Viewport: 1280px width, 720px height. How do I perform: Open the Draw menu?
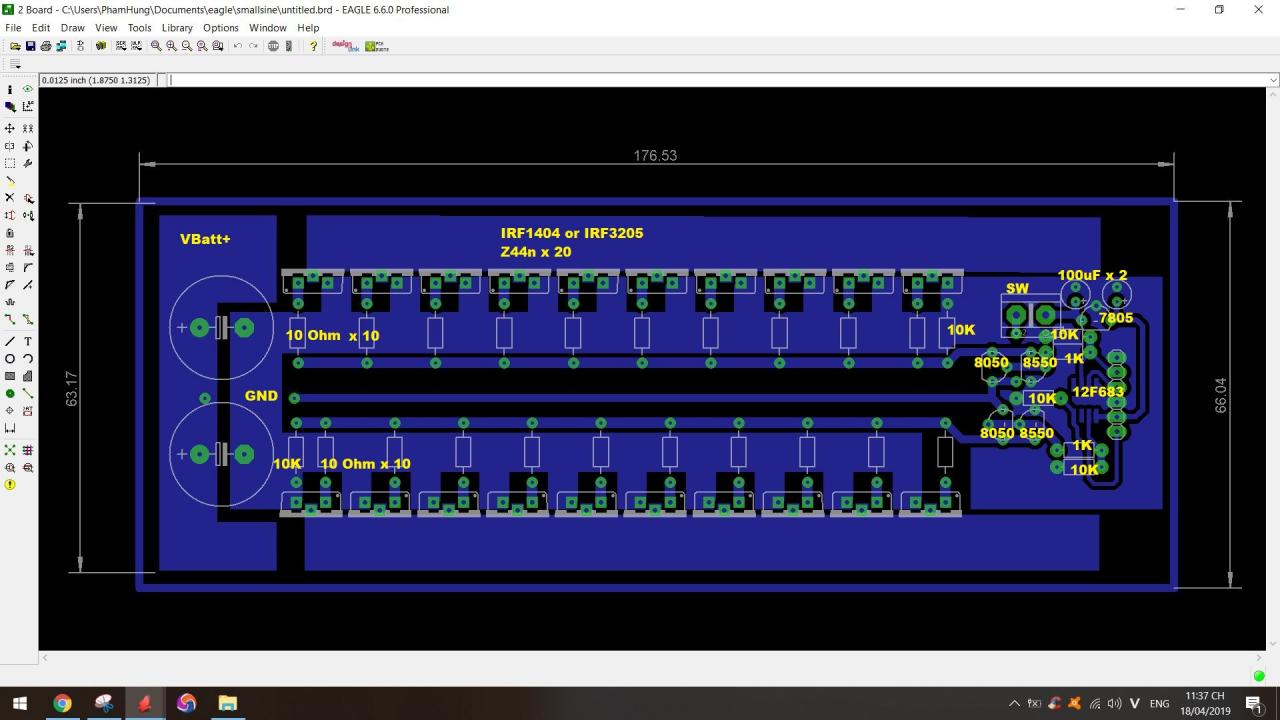(73, 28)
